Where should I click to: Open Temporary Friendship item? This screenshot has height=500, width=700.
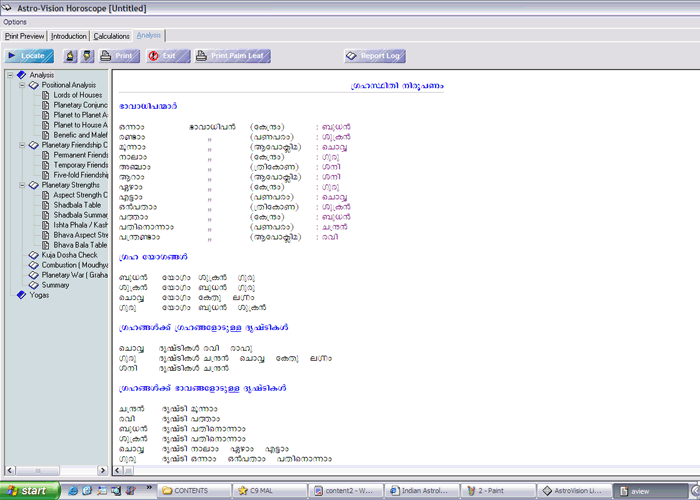[80, 165]
